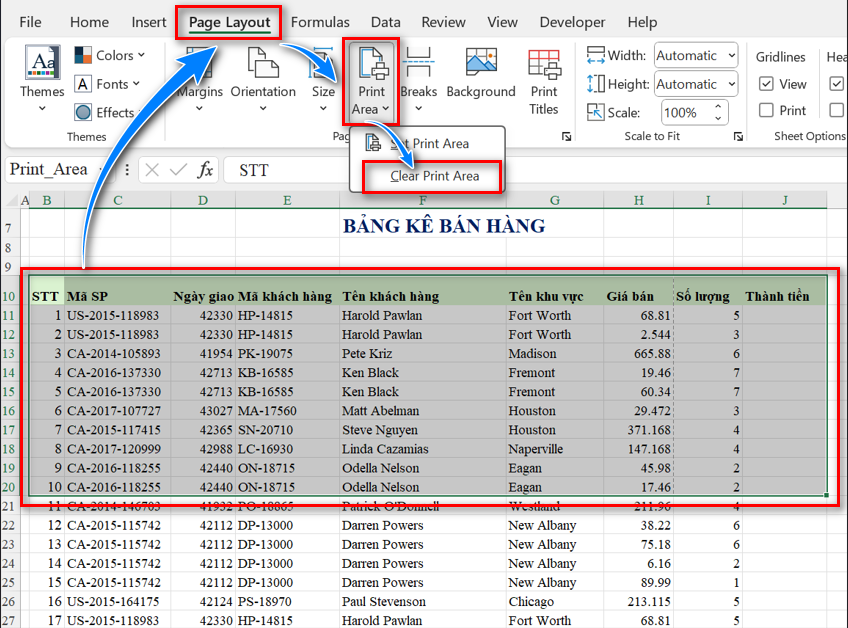
Task: Open Print Titles settings
Action: [x=544, y=80]
